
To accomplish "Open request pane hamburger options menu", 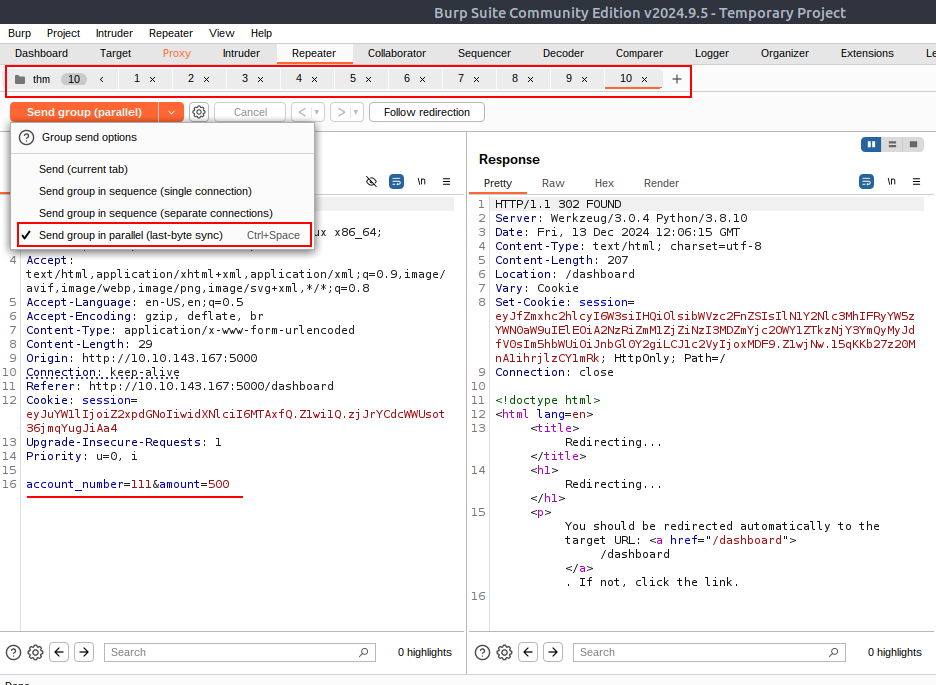I will (447, 181).
